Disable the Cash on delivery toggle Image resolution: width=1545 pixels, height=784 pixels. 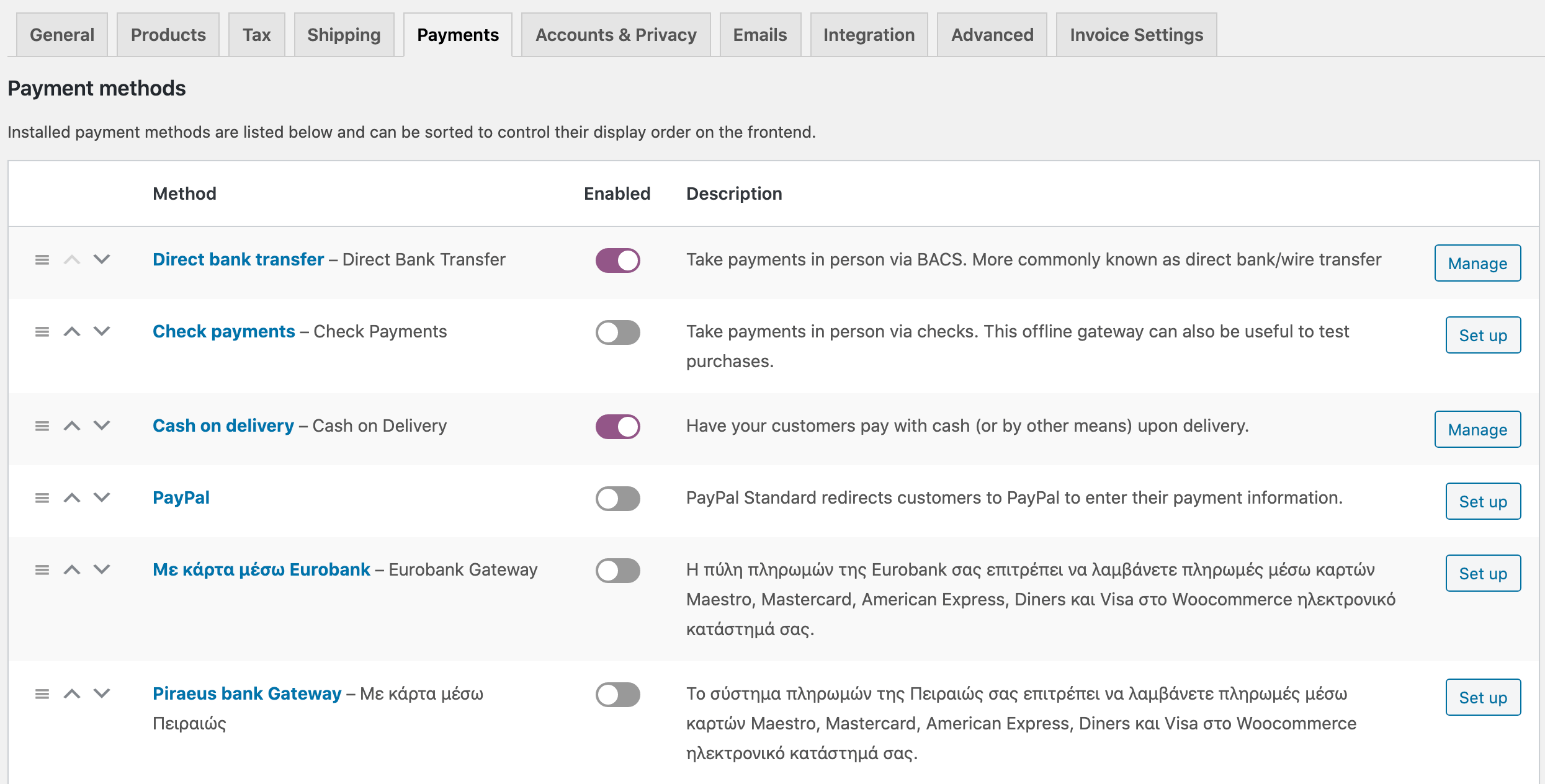point(618,427)
